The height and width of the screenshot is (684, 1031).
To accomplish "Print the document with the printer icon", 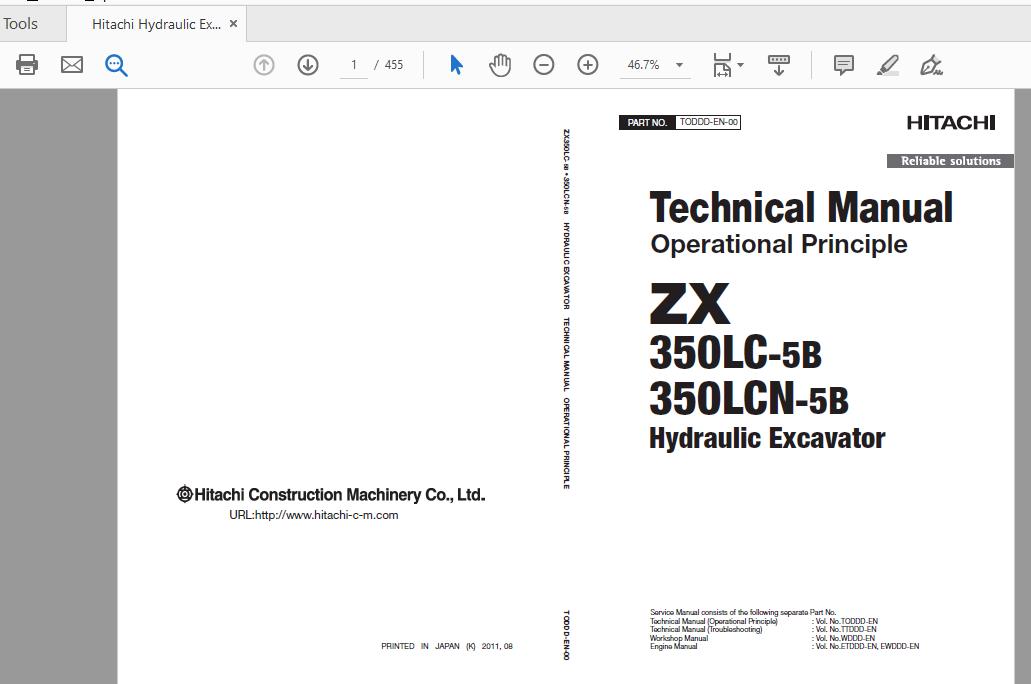I will pyautogui.click(x=27, y=64).
